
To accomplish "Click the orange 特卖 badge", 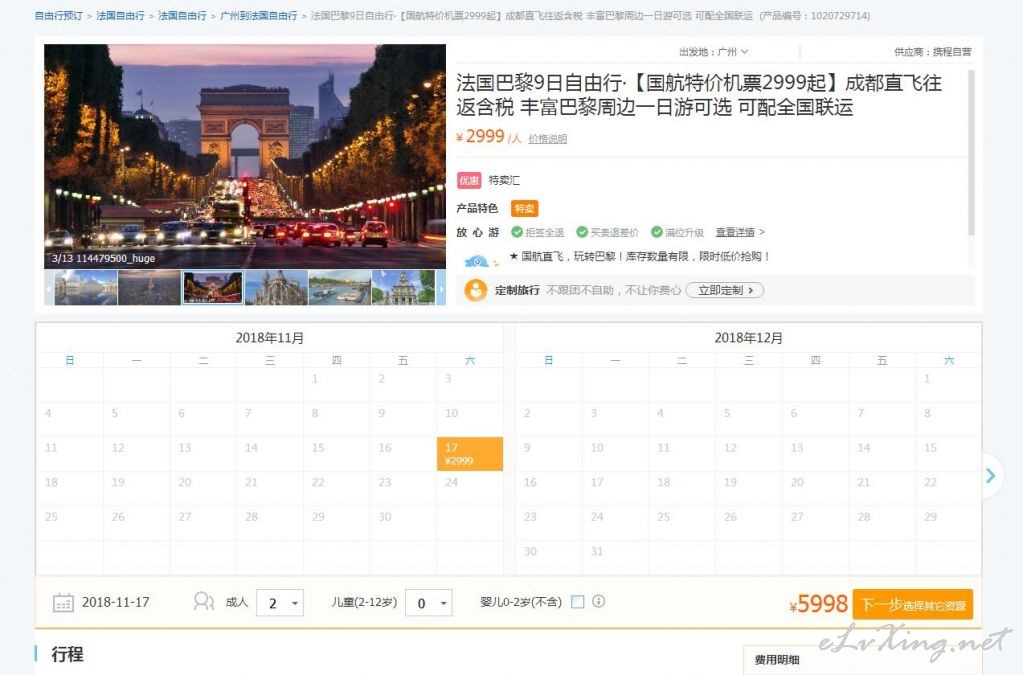I will click(x=525, y=209).
